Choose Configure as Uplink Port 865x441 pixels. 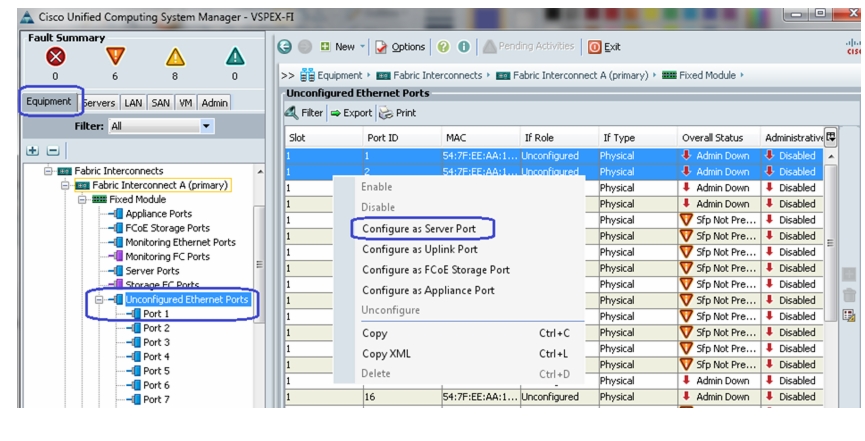click(x=420, y=249)
